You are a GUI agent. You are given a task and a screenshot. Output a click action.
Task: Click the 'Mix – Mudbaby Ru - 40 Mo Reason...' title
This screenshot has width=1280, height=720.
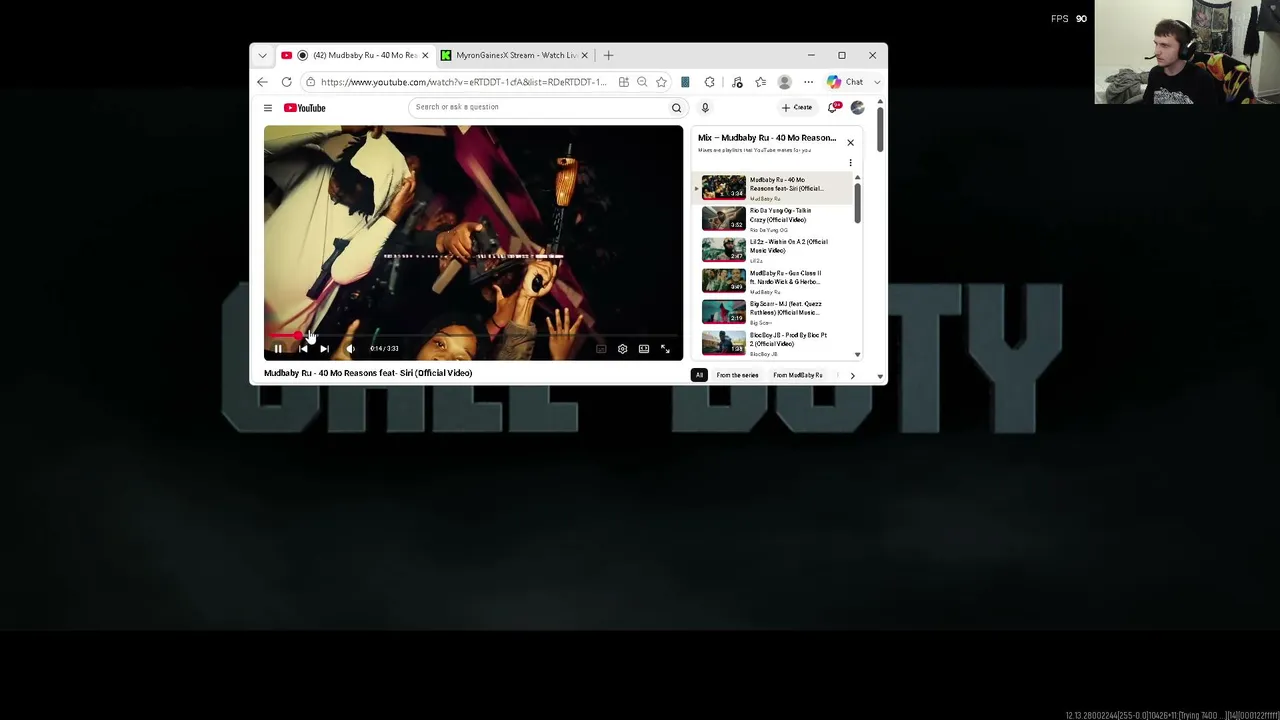pyautogui.click(x=767, y=138)
